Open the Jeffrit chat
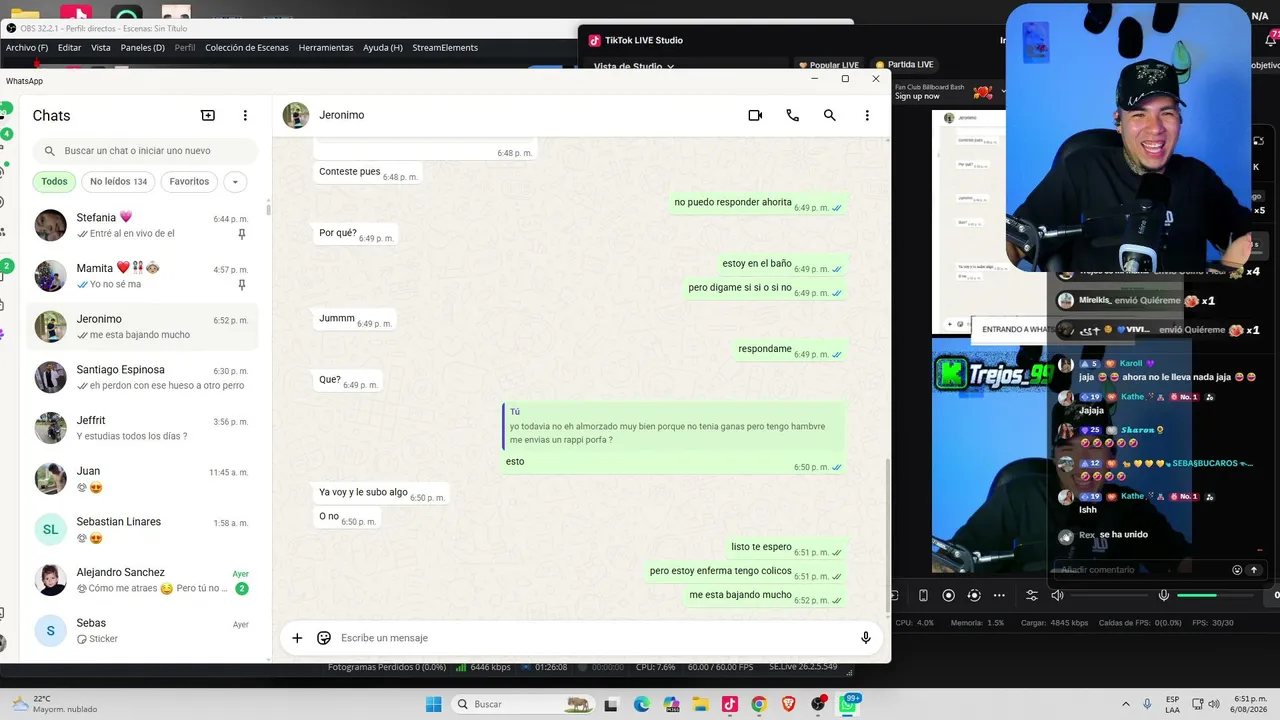The width and height of the screenshot is (1280, 720). tap(142, 428)
